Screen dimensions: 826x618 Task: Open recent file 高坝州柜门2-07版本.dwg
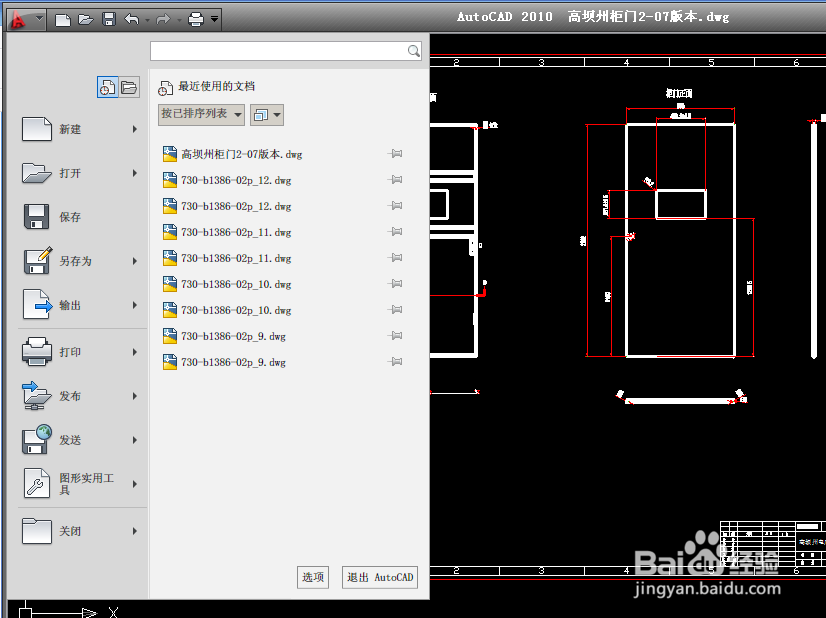click(242, 154)
